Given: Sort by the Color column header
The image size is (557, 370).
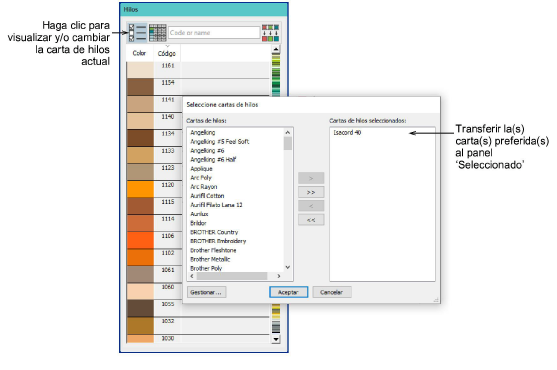Looking at the screenshot, I should pyautogui.click(x=139, y=53).
